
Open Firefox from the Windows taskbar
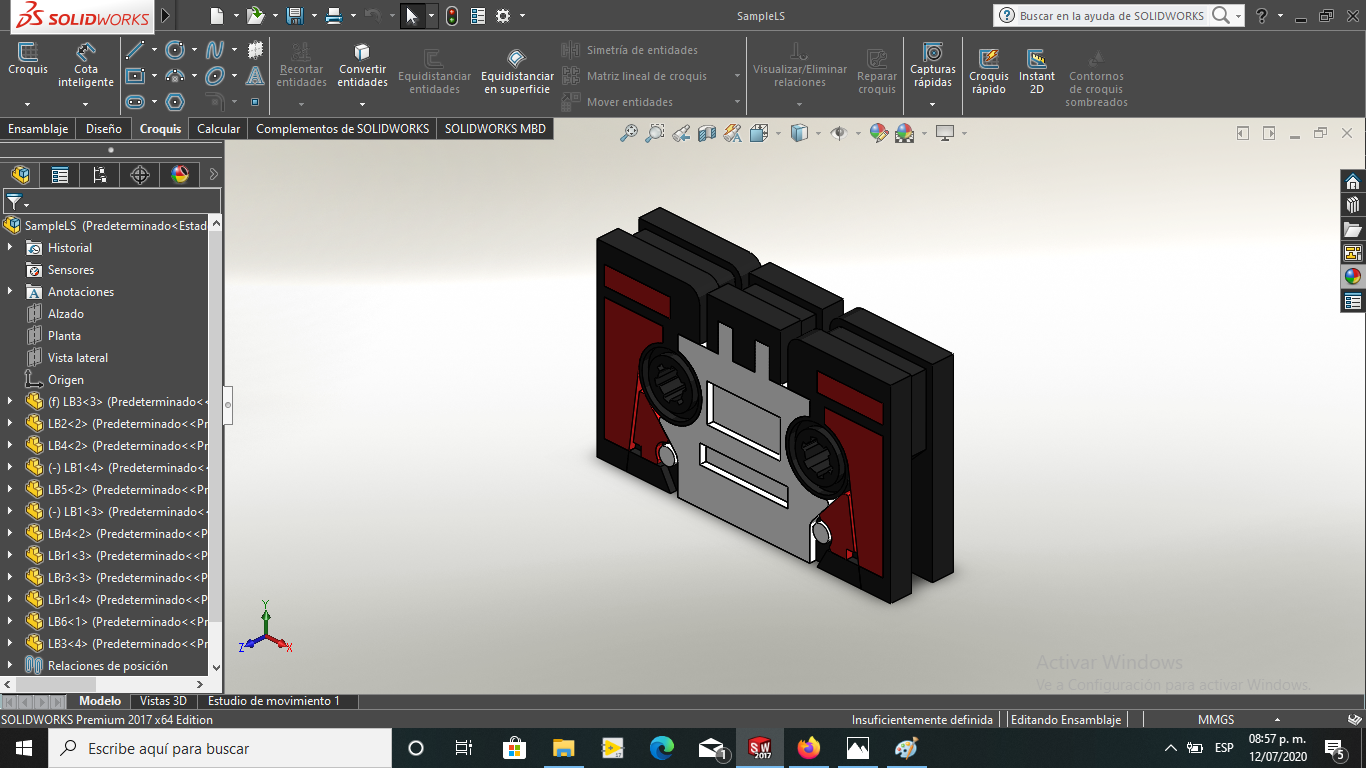tap(808, 748)
